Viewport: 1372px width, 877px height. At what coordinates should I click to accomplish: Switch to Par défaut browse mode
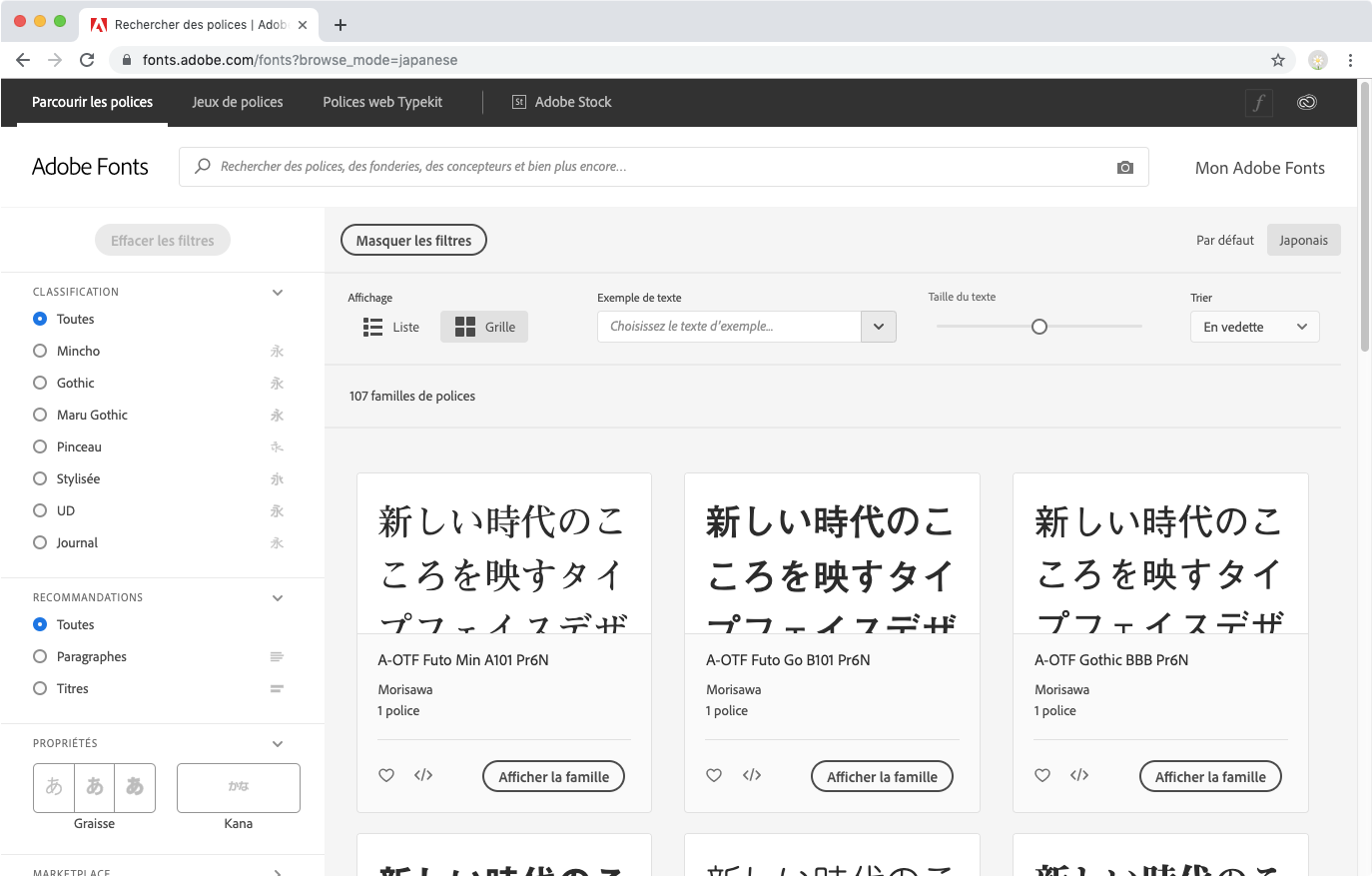coord(1225,240)
